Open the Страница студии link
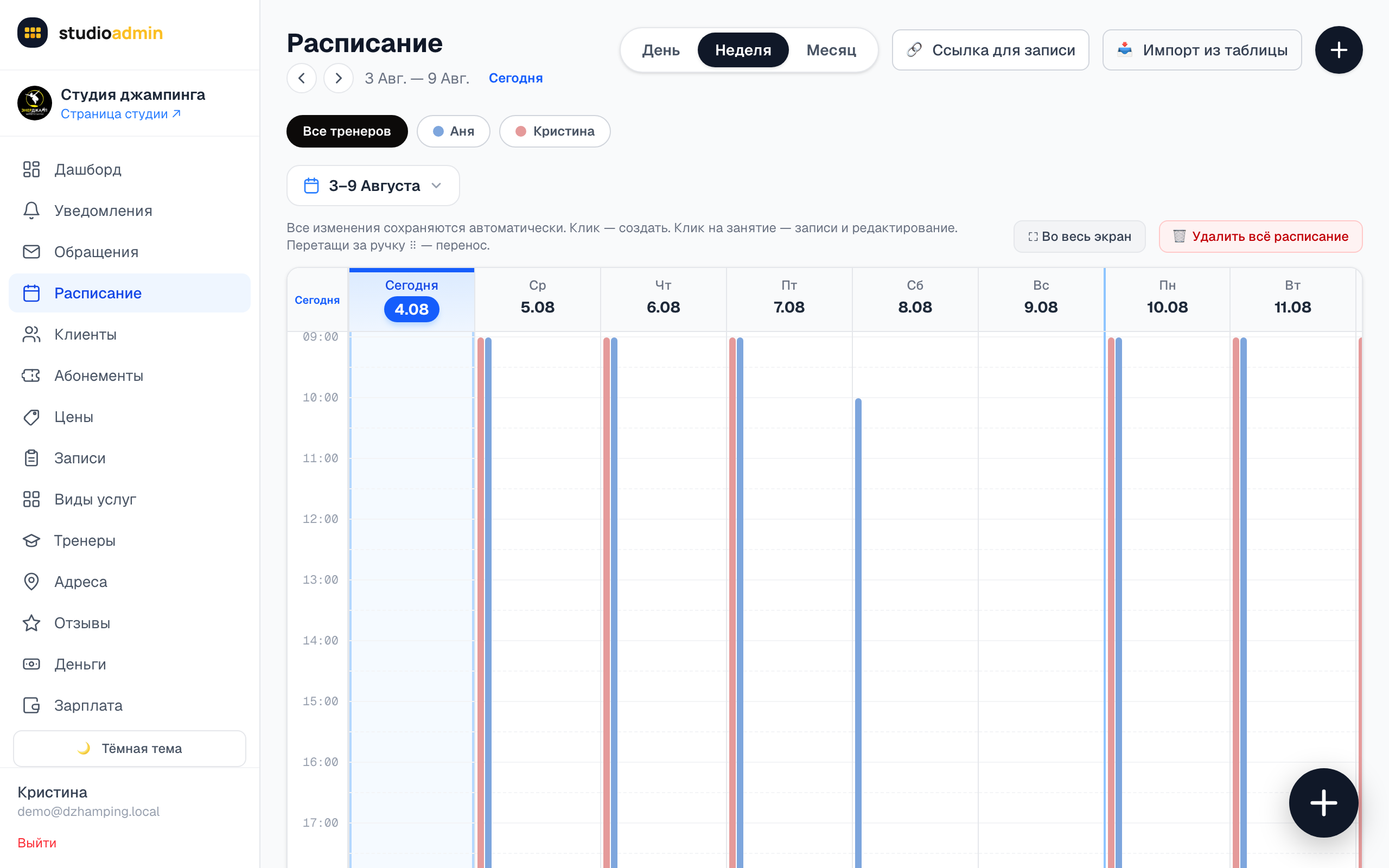1389x868 pixels. (x=120, y=114)
